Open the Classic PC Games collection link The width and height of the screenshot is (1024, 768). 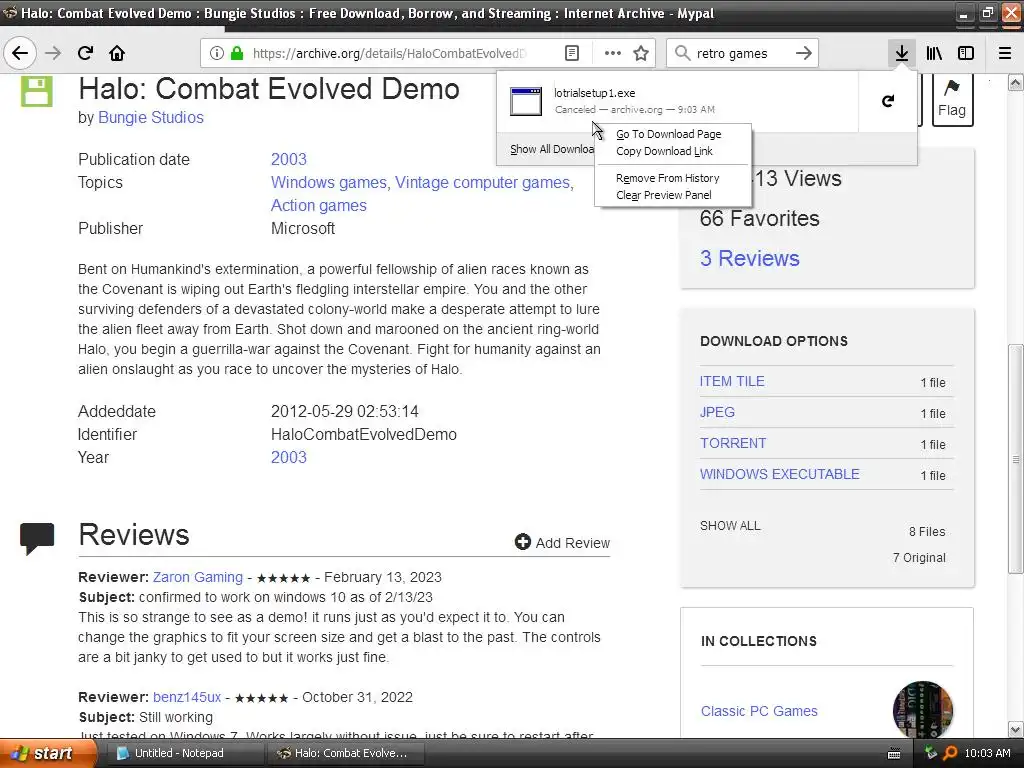tap(759, 711)
